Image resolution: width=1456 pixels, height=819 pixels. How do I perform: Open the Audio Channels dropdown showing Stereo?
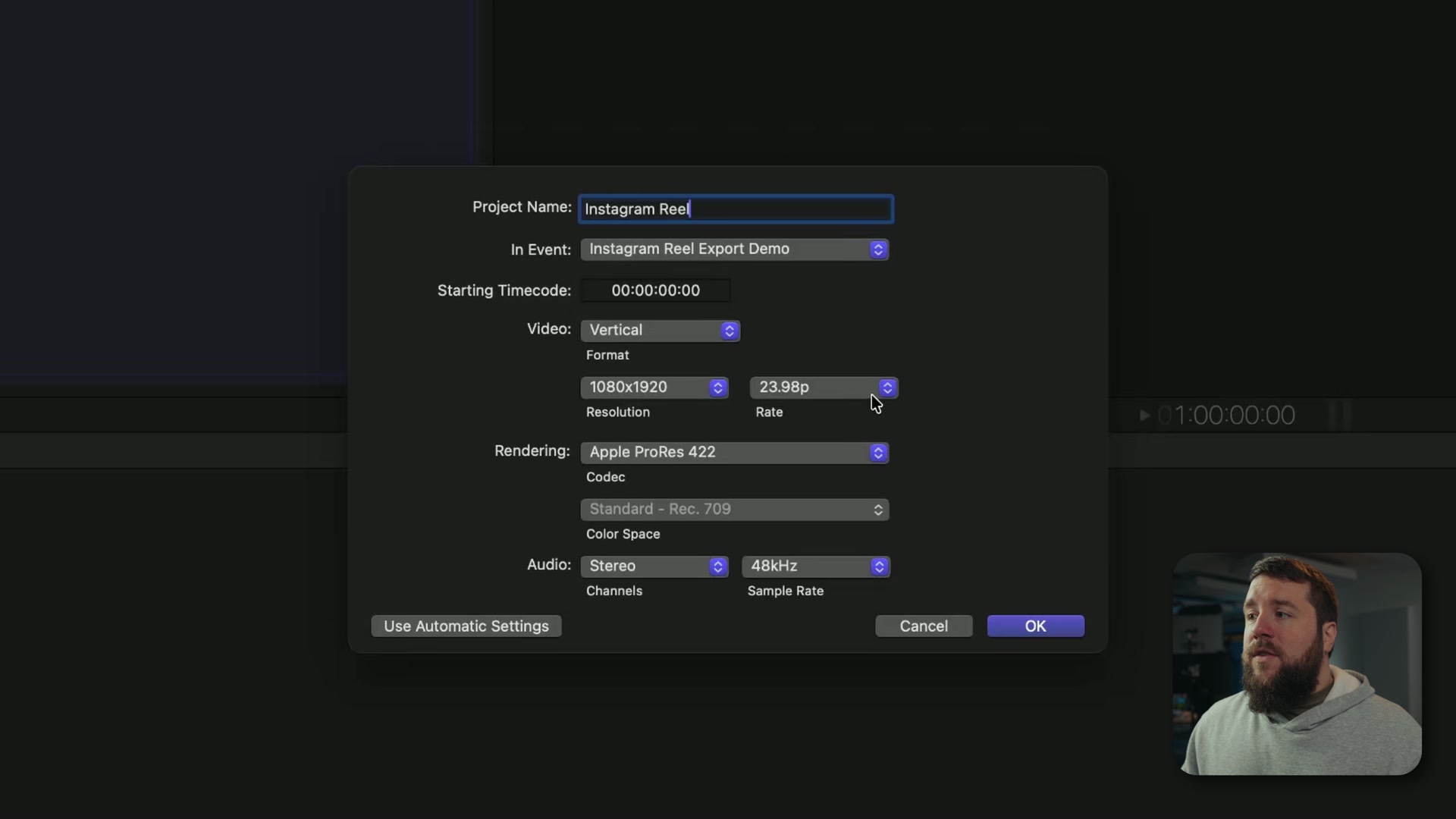654,566
